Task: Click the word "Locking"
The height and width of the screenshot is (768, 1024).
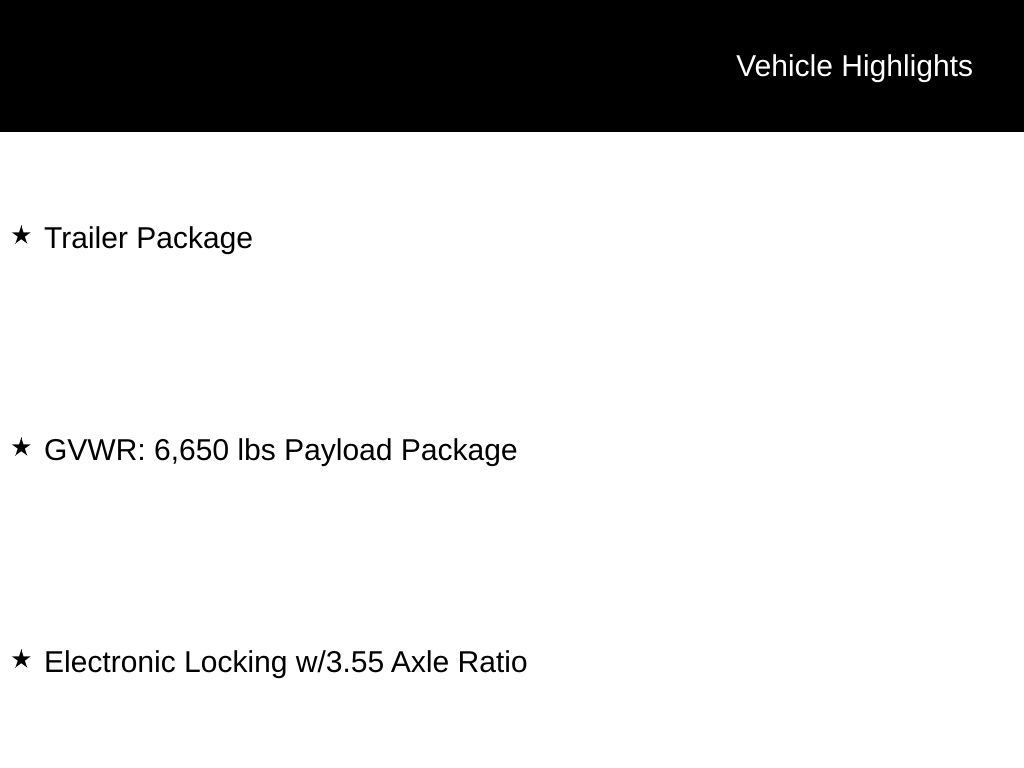Action: point(235,662)
